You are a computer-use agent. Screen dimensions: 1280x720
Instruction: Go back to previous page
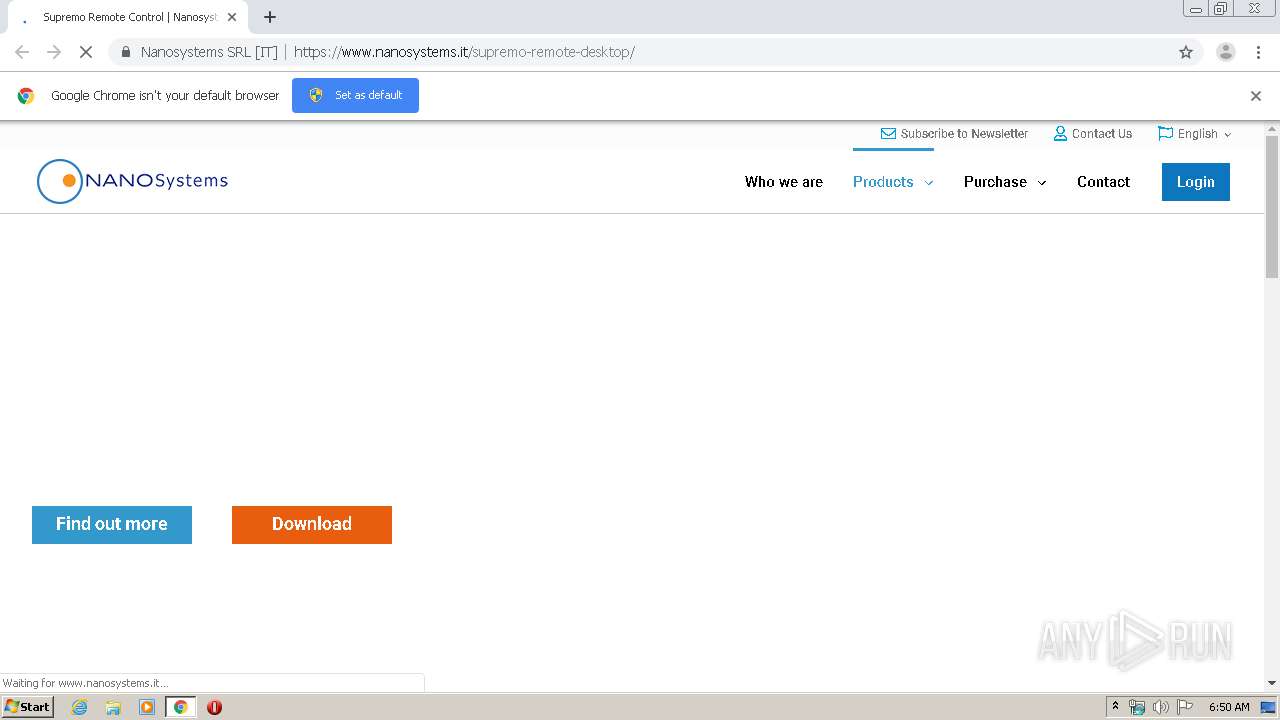click(22, 52)
